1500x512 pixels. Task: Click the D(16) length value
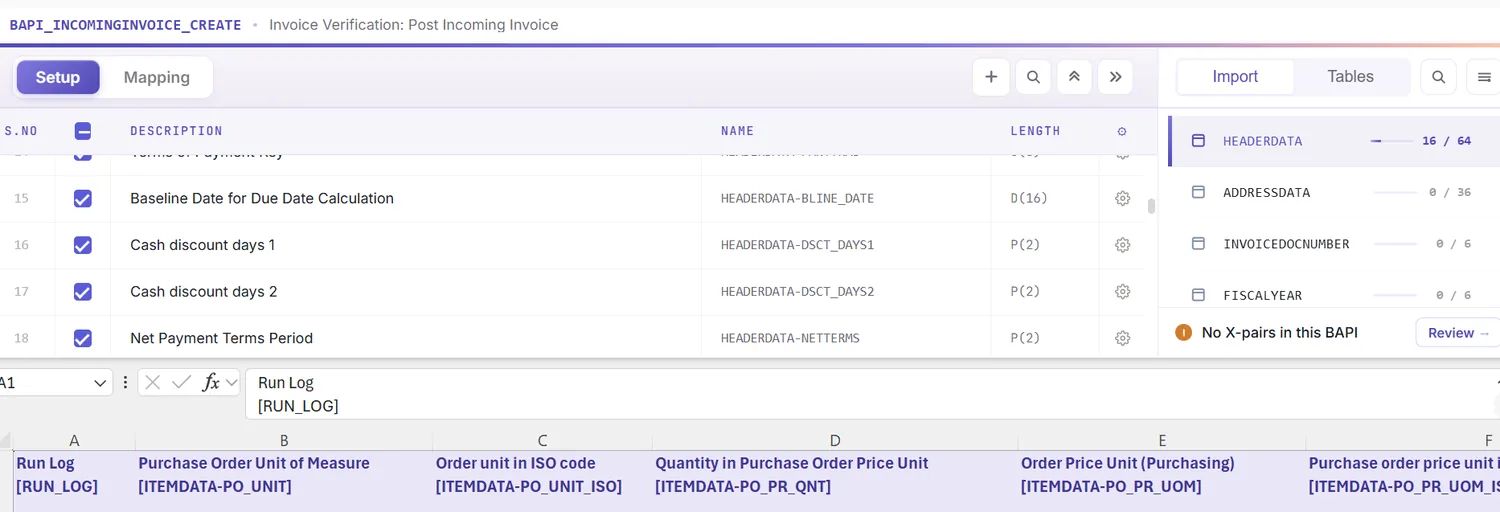1029,199
